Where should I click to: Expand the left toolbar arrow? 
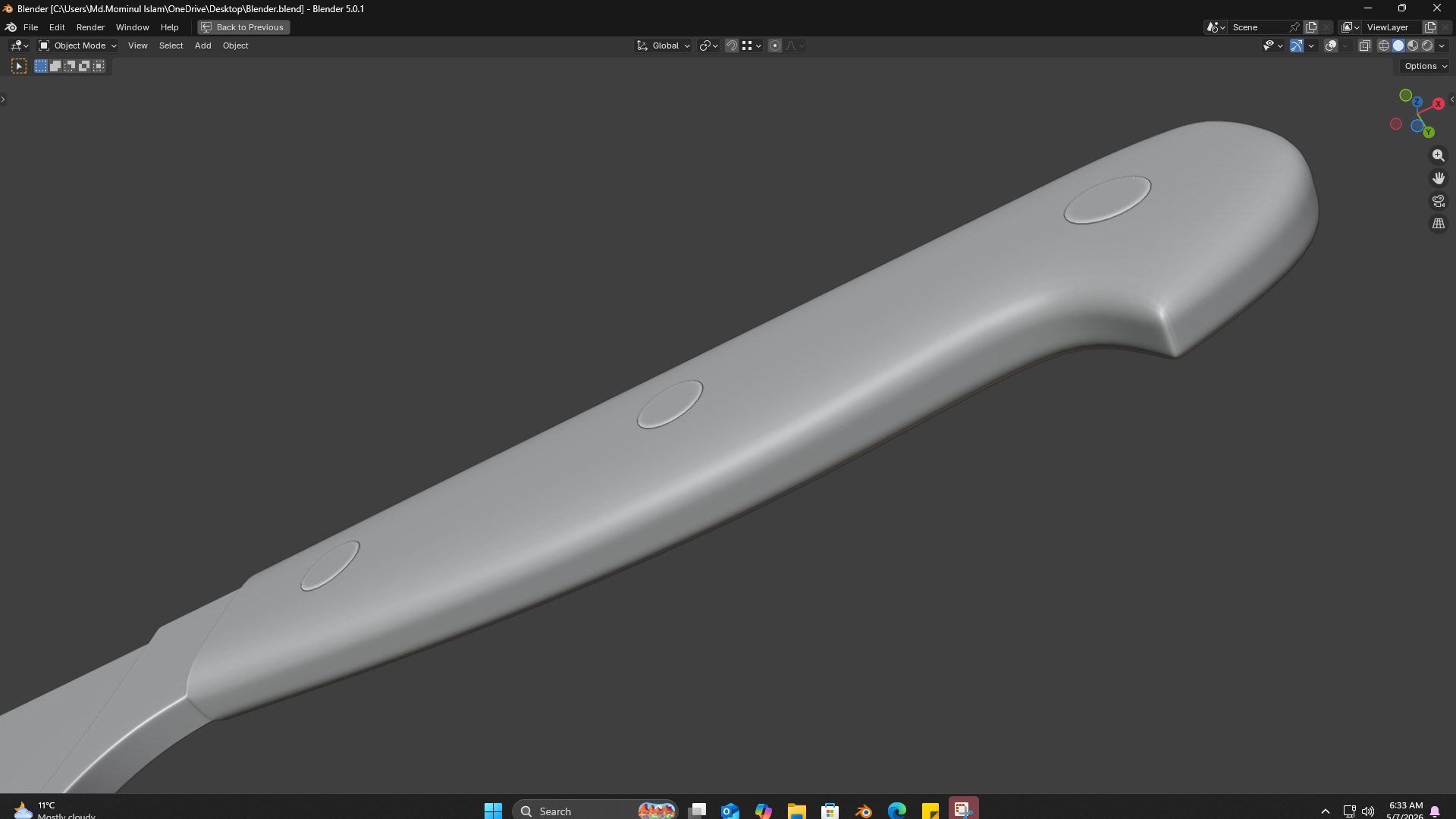(x=3, y=99)
